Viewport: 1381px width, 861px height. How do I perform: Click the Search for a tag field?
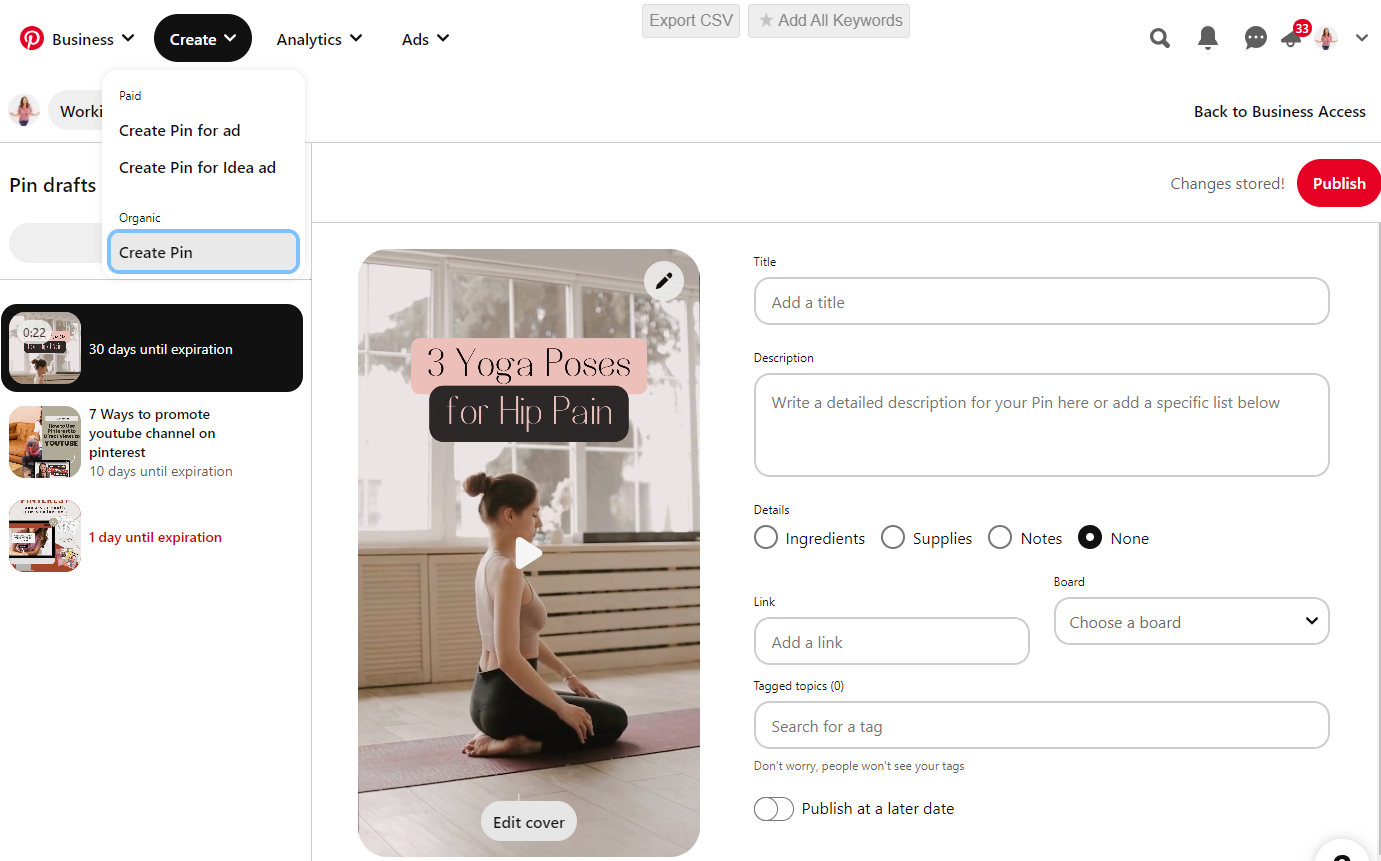[x=1041, y=725]
